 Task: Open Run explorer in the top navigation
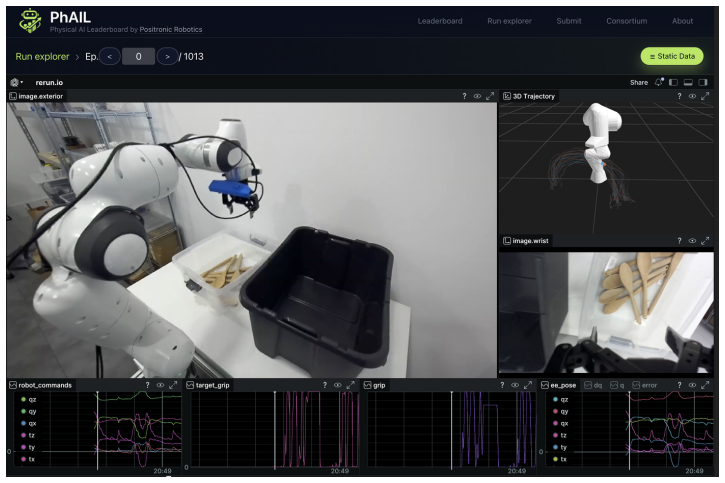click(509, 21)
